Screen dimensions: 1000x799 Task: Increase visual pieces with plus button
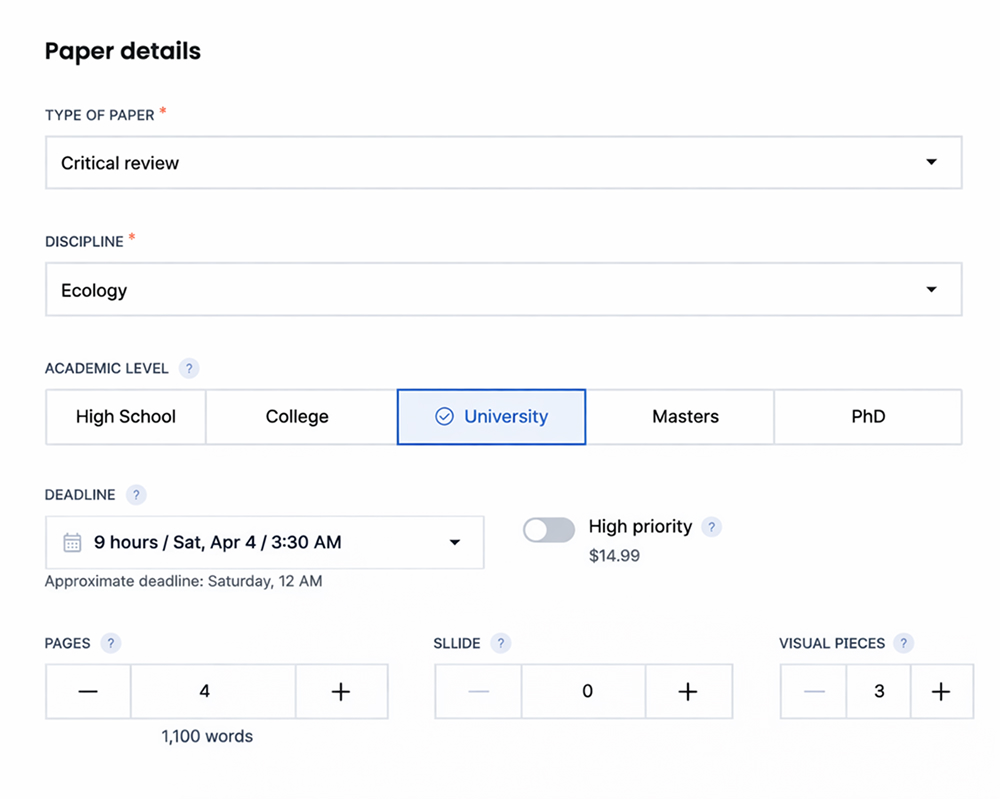point(941,691)
